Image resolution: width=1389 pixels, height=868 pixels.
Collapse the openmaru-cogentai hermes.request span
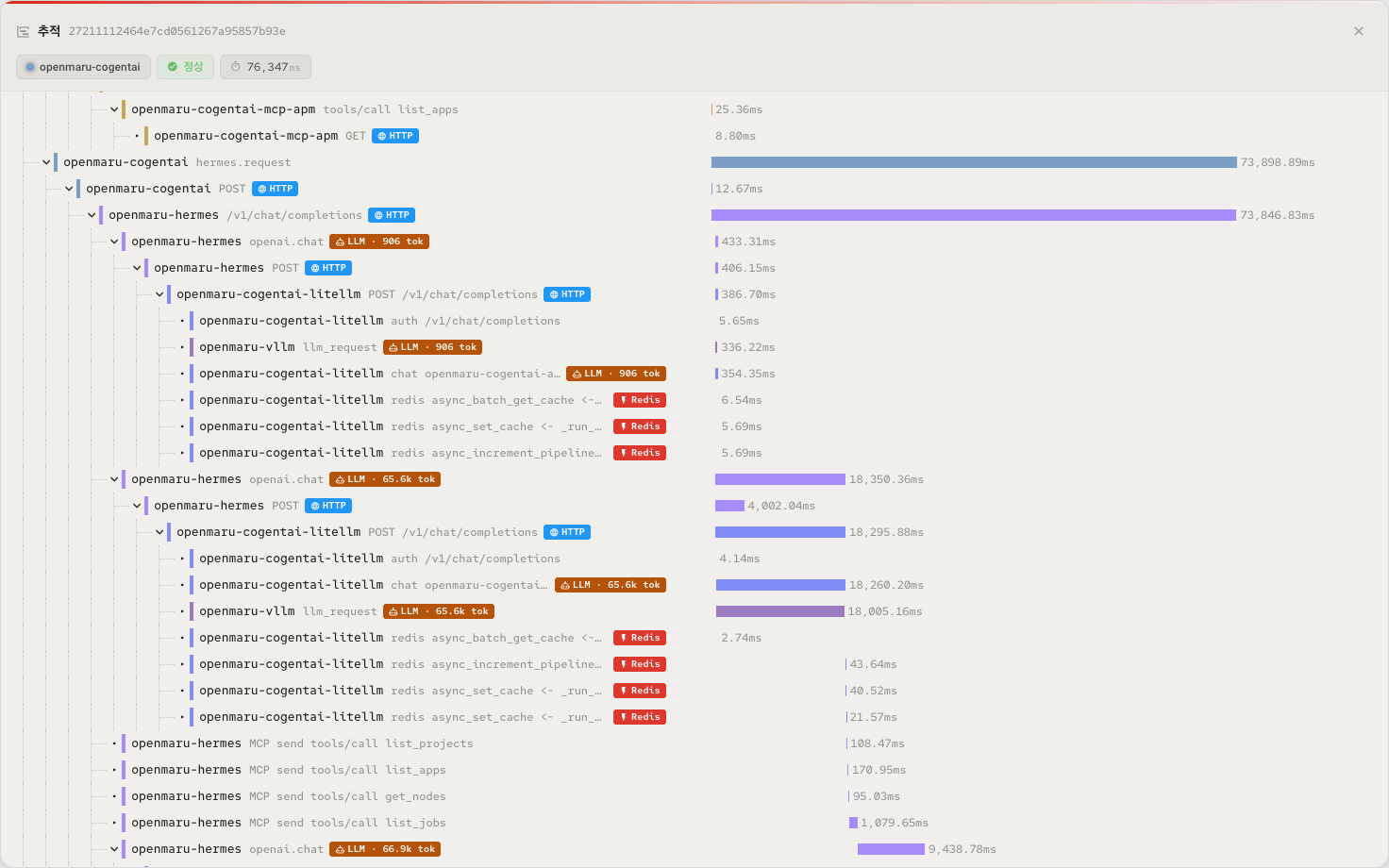tap(46, 162)
